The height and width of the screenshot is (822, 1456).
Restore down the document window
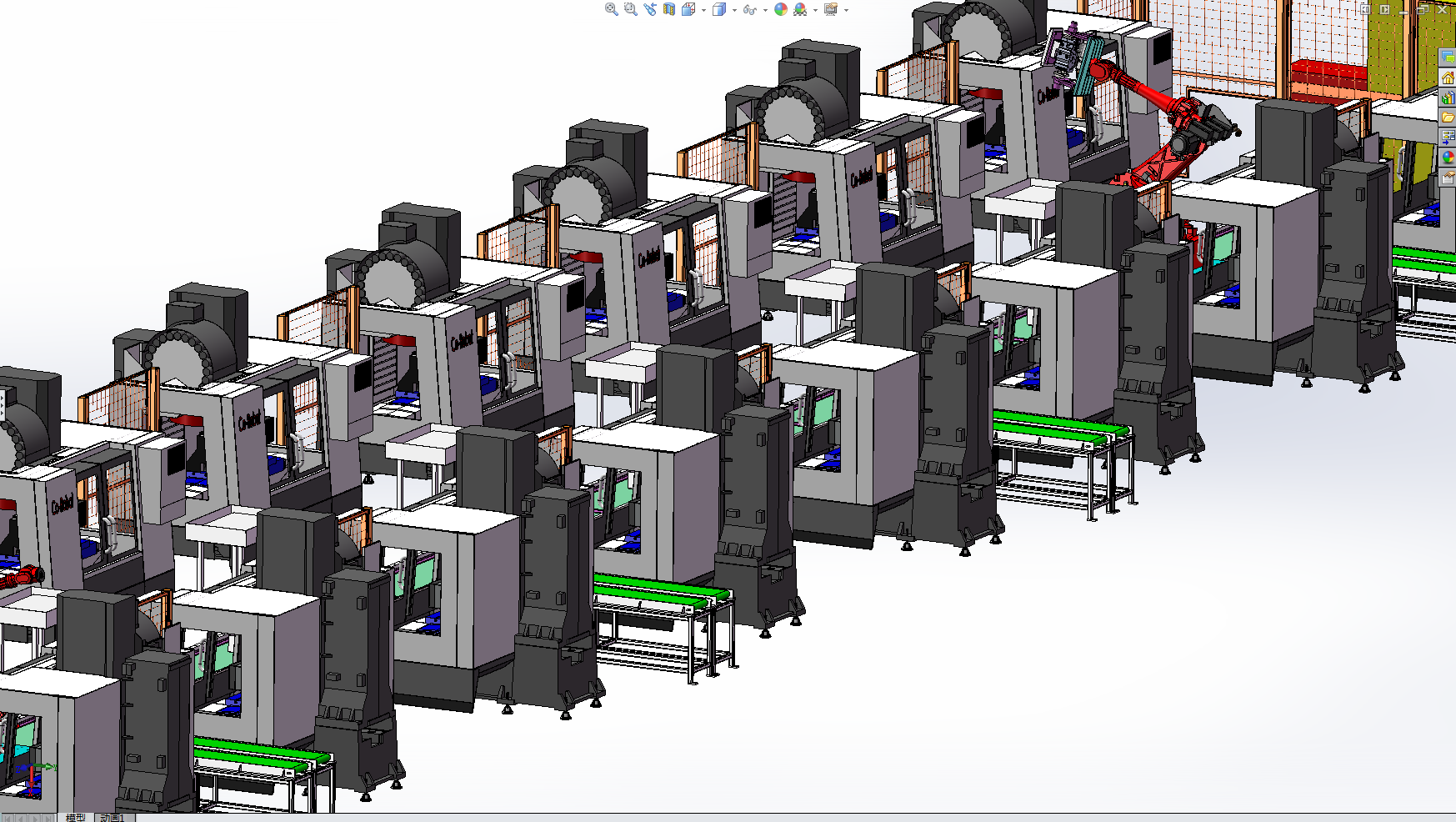1423,9
